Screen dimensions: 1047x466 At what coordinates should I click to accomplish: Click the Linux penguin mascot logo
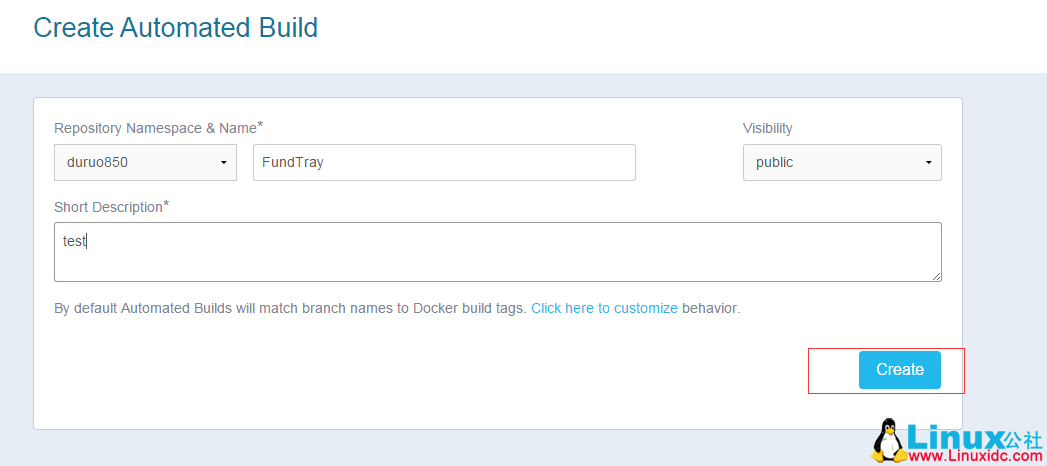[x=886, y=442]
